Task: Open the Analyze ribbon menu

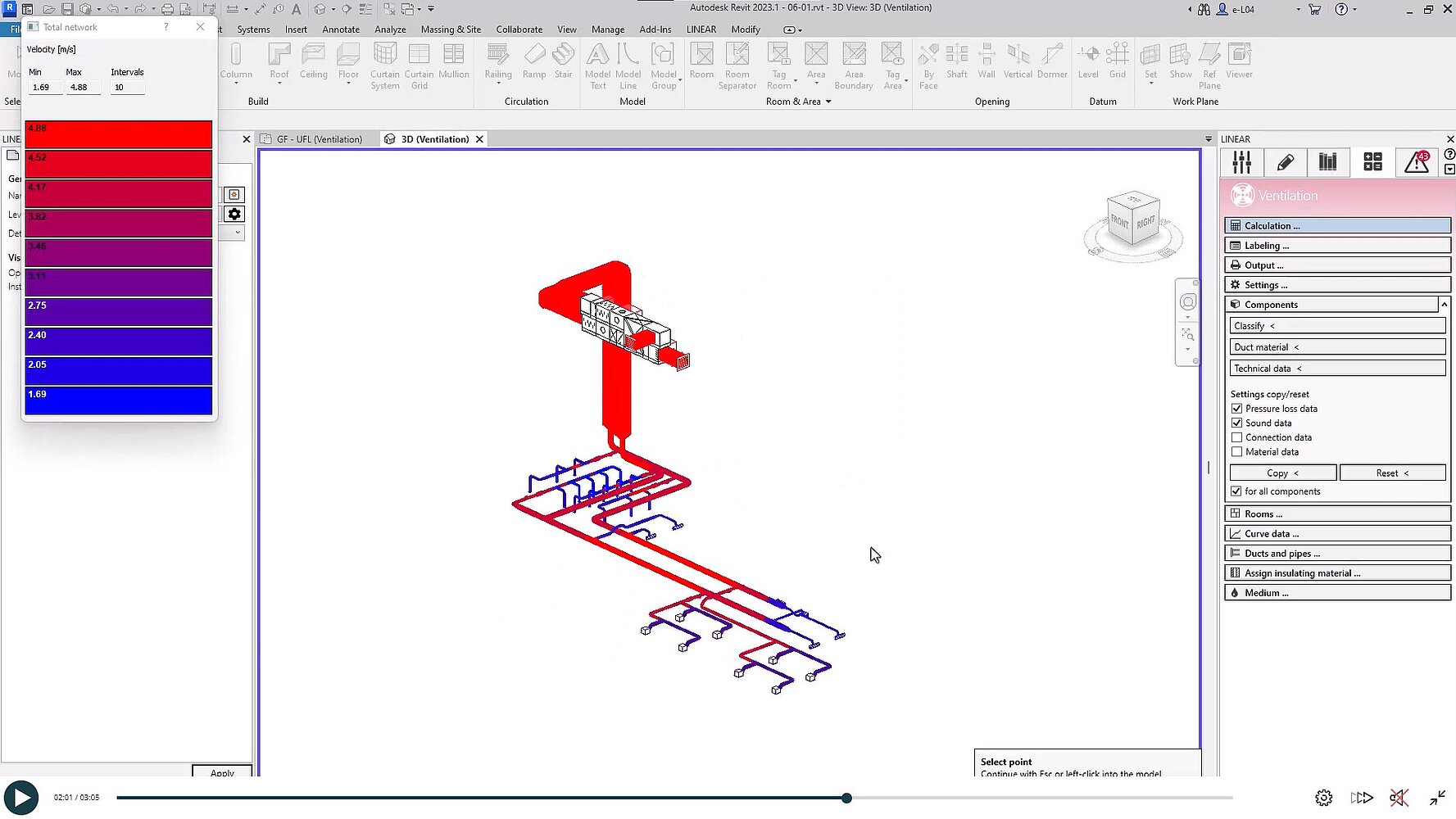Action: pyautogui.click(x=390, y=29)
